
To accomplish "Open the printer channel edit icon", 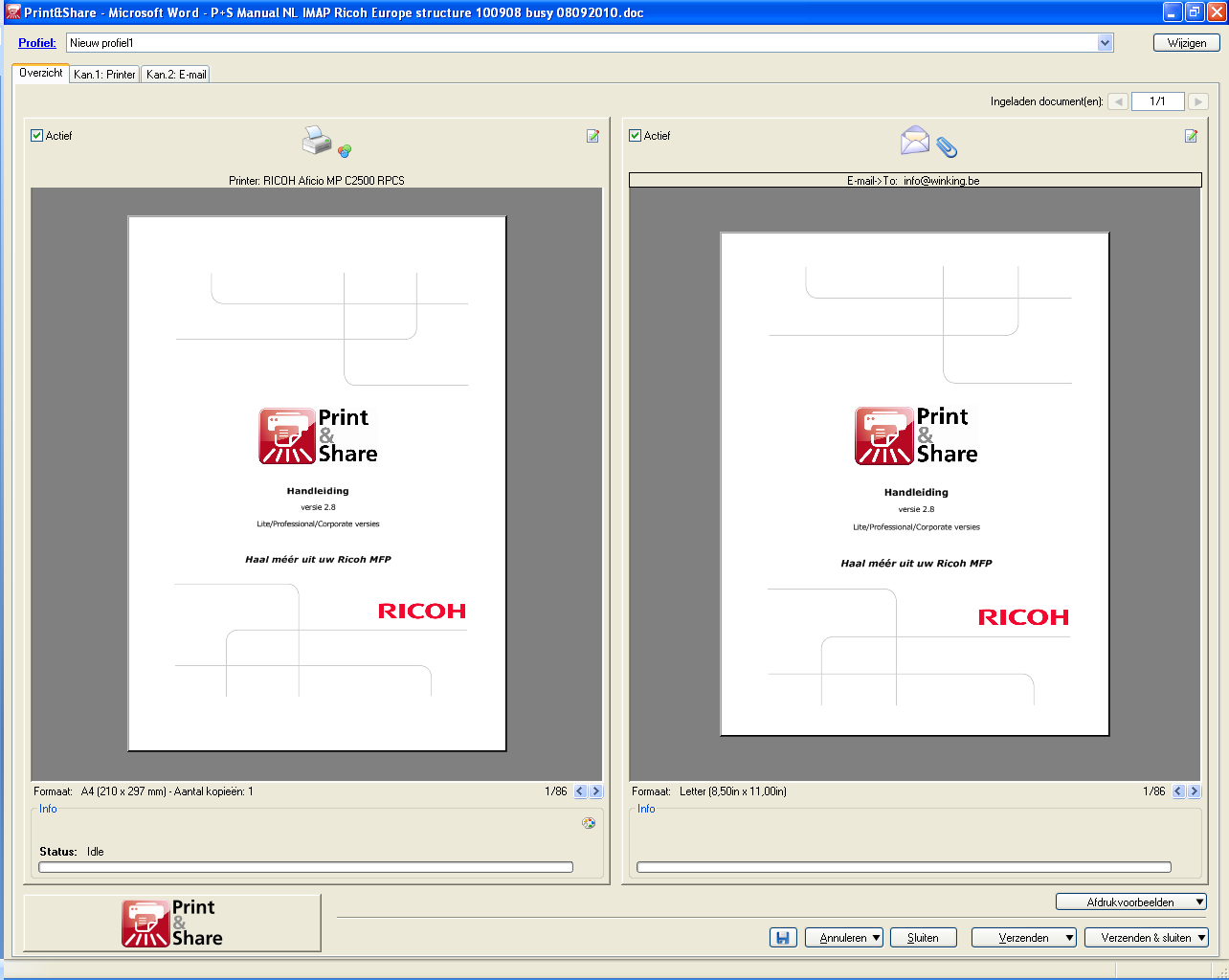I will (592, 136).
